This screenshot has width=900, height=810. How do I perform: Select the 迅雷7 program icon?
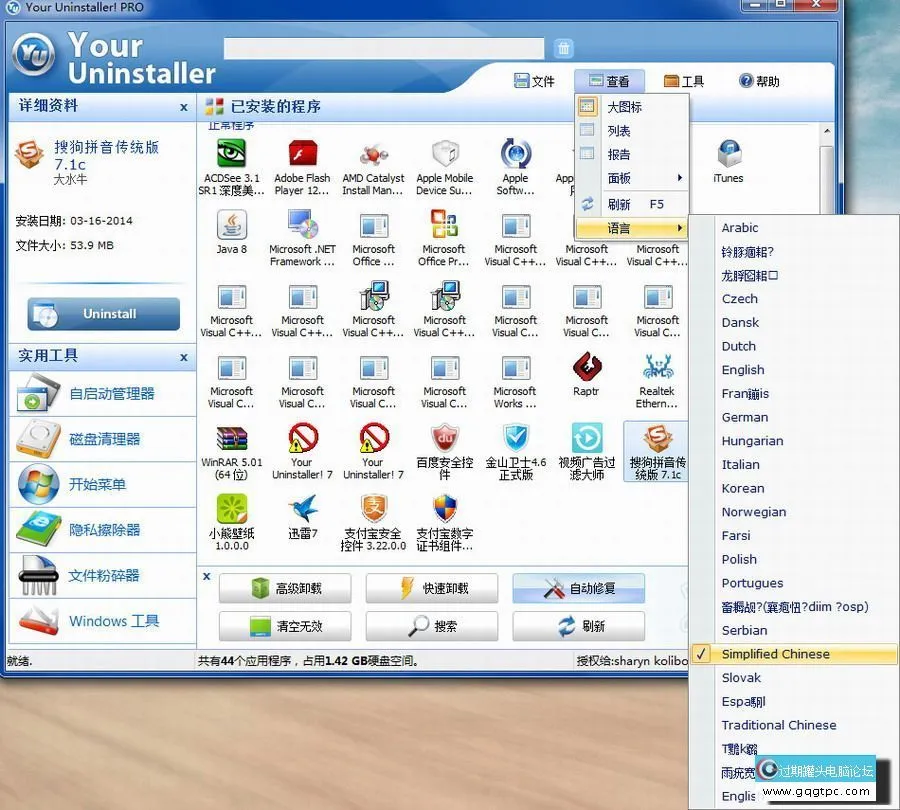[301, 518]
